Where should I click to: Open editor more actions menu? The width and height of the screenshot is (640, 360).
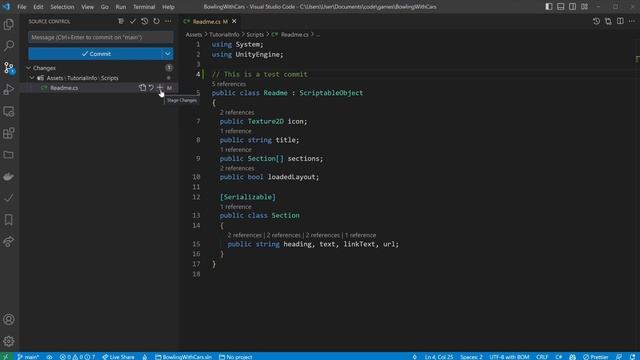coord(632,21)
